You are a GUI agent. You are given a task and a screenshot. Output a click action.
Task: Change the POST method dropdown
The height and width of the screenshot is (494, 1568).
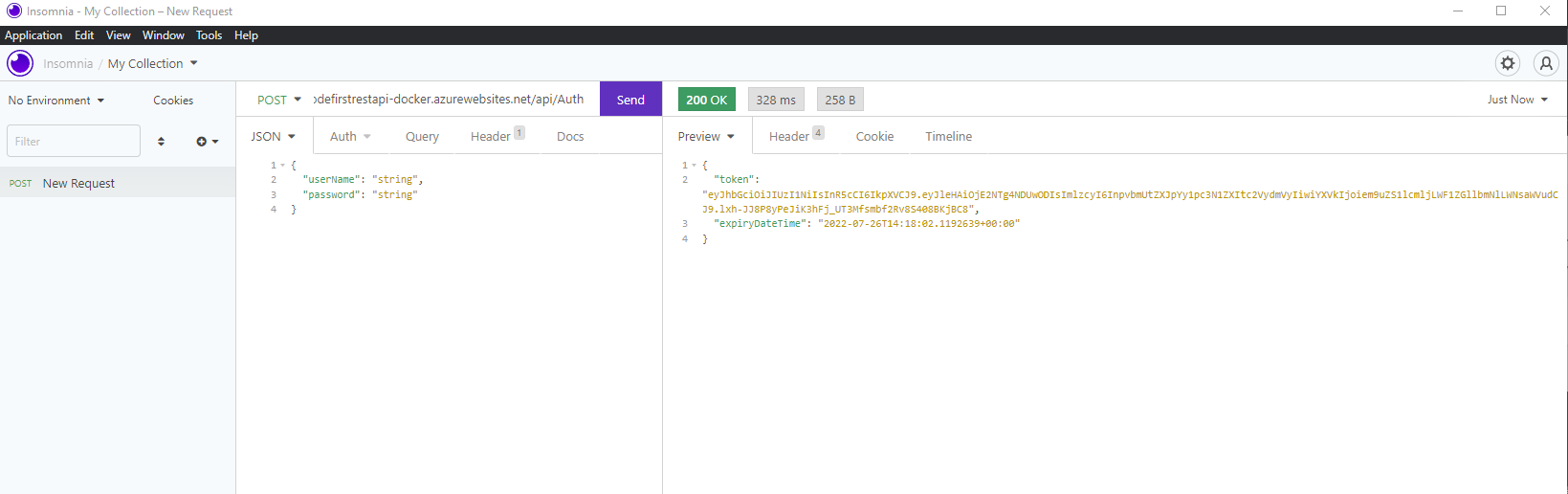(279, 100)
